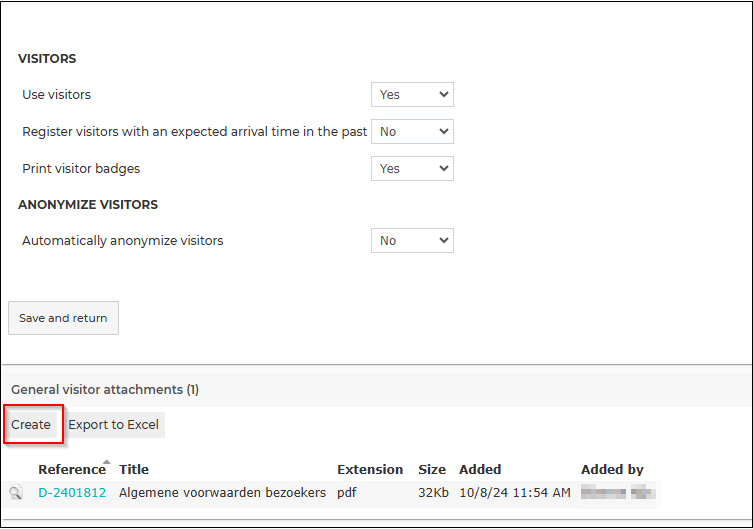Sort by the Added column header
This screenshot has height=529, width=753.
coord(480,469)
